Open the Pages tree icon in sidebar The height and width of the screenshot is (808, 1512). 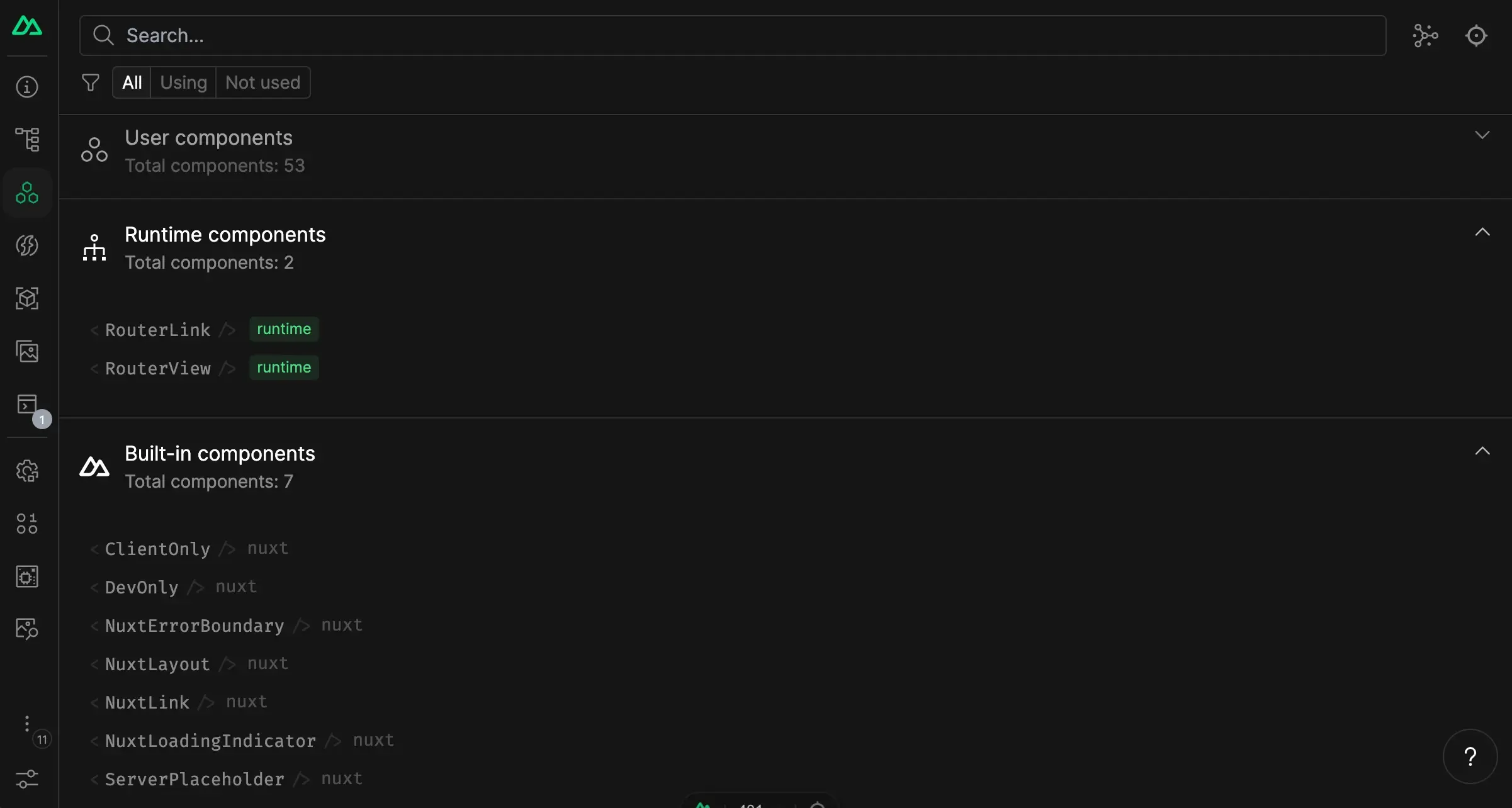(x=27, y=139)
